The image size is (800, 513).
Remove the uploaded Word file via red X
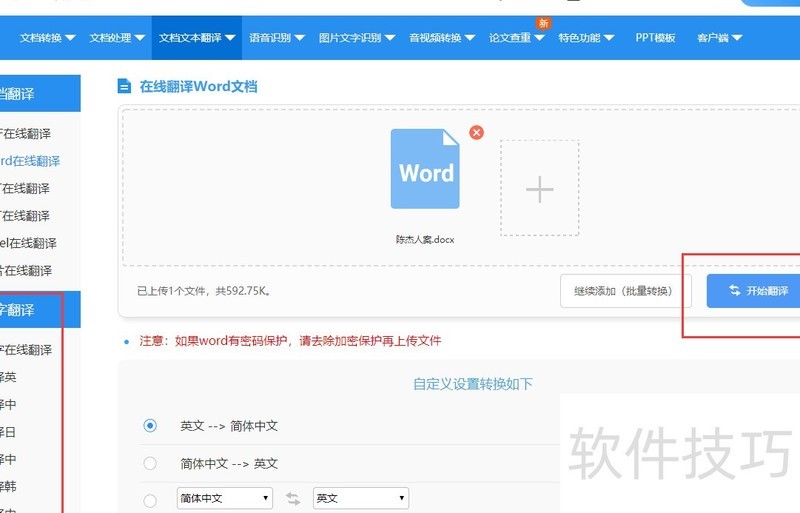476,133
